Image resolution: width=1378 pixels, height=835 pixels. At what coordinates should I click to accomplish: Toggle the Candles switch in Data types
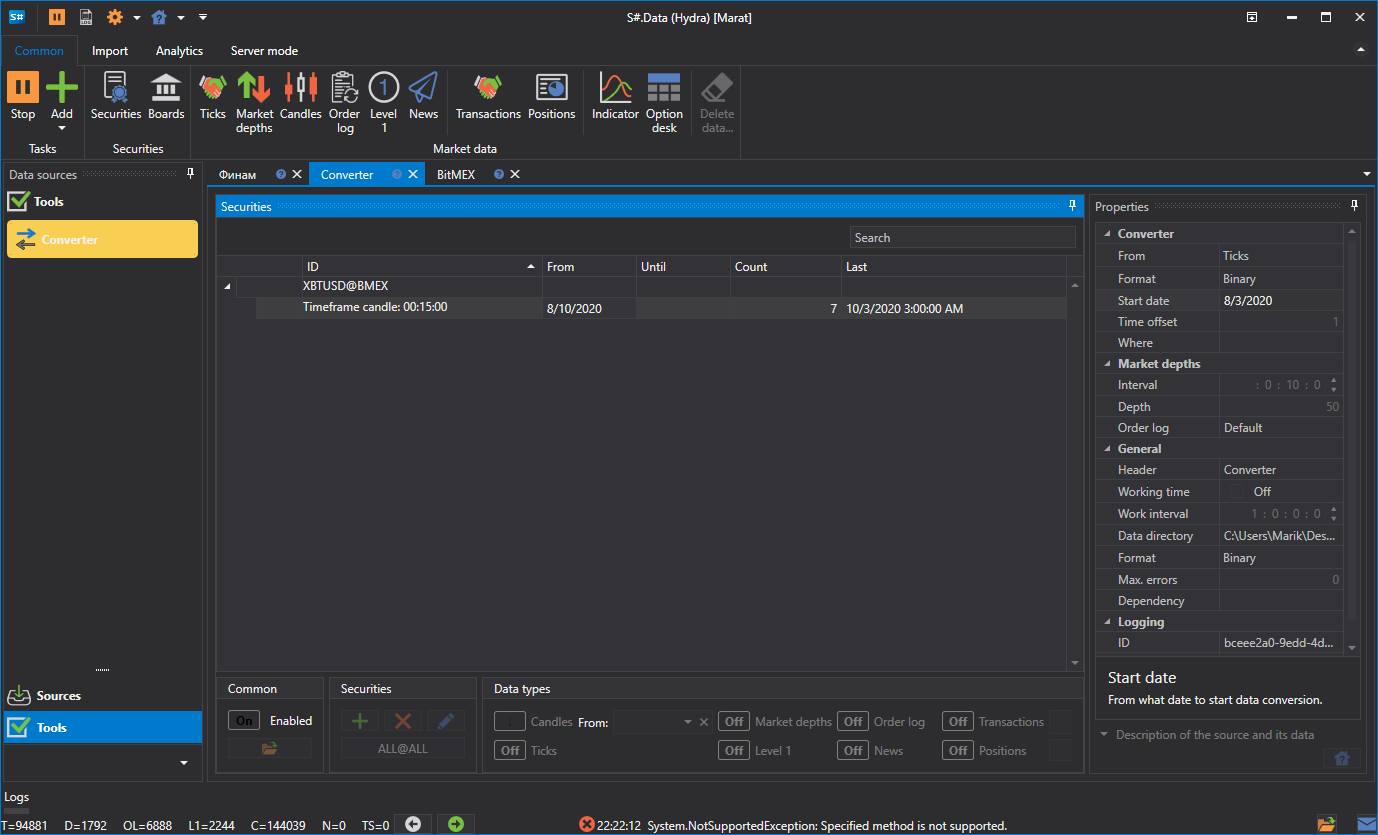click(x=510, y=721)
